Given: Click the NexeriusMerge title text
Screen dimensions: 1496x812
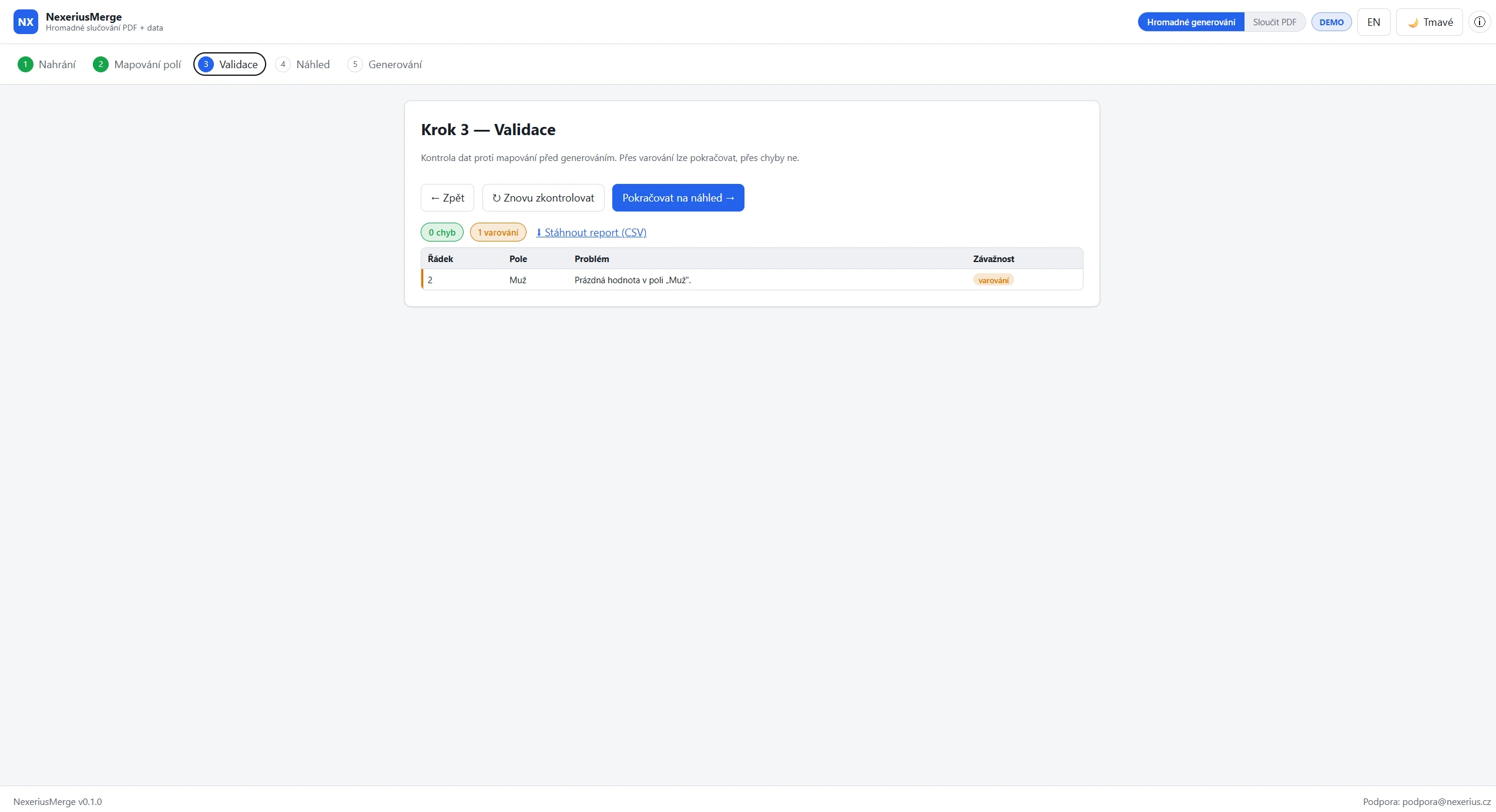Looking at the screenshot, I should tap(83, 17).
